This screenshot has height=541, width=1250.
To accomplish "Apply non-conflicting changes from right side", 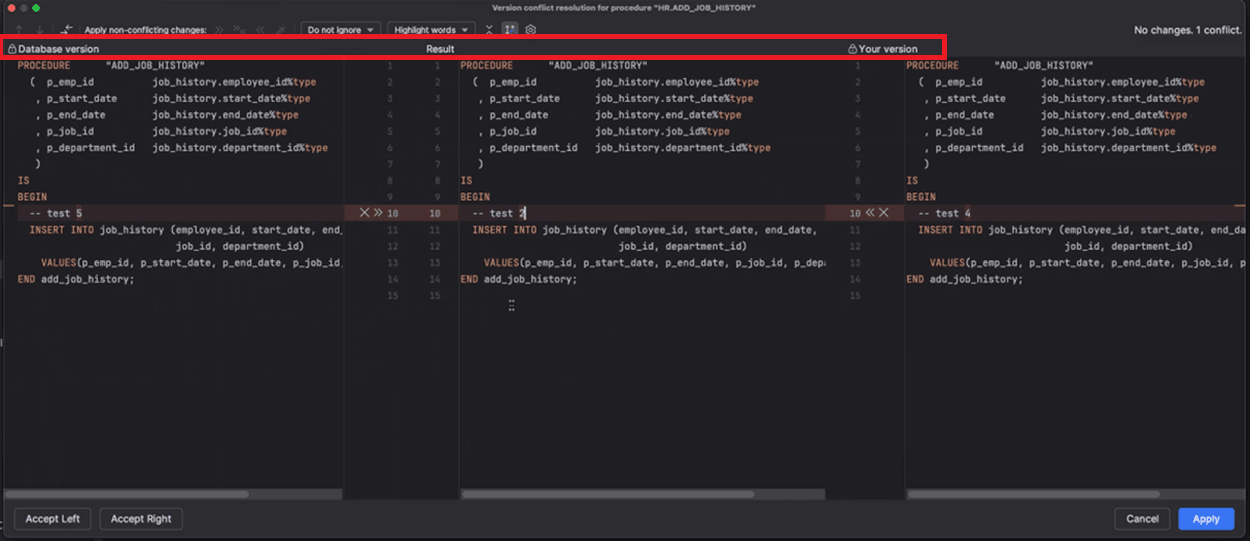I will coord(260,30).
